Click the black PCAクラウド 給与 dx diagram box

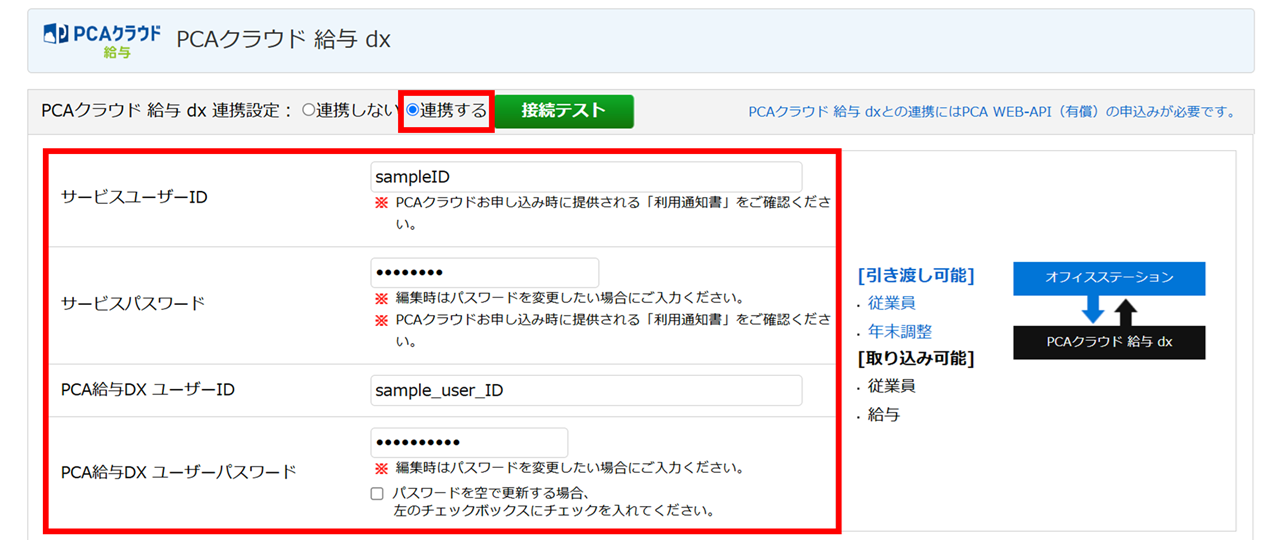[x=1109, y=342]
